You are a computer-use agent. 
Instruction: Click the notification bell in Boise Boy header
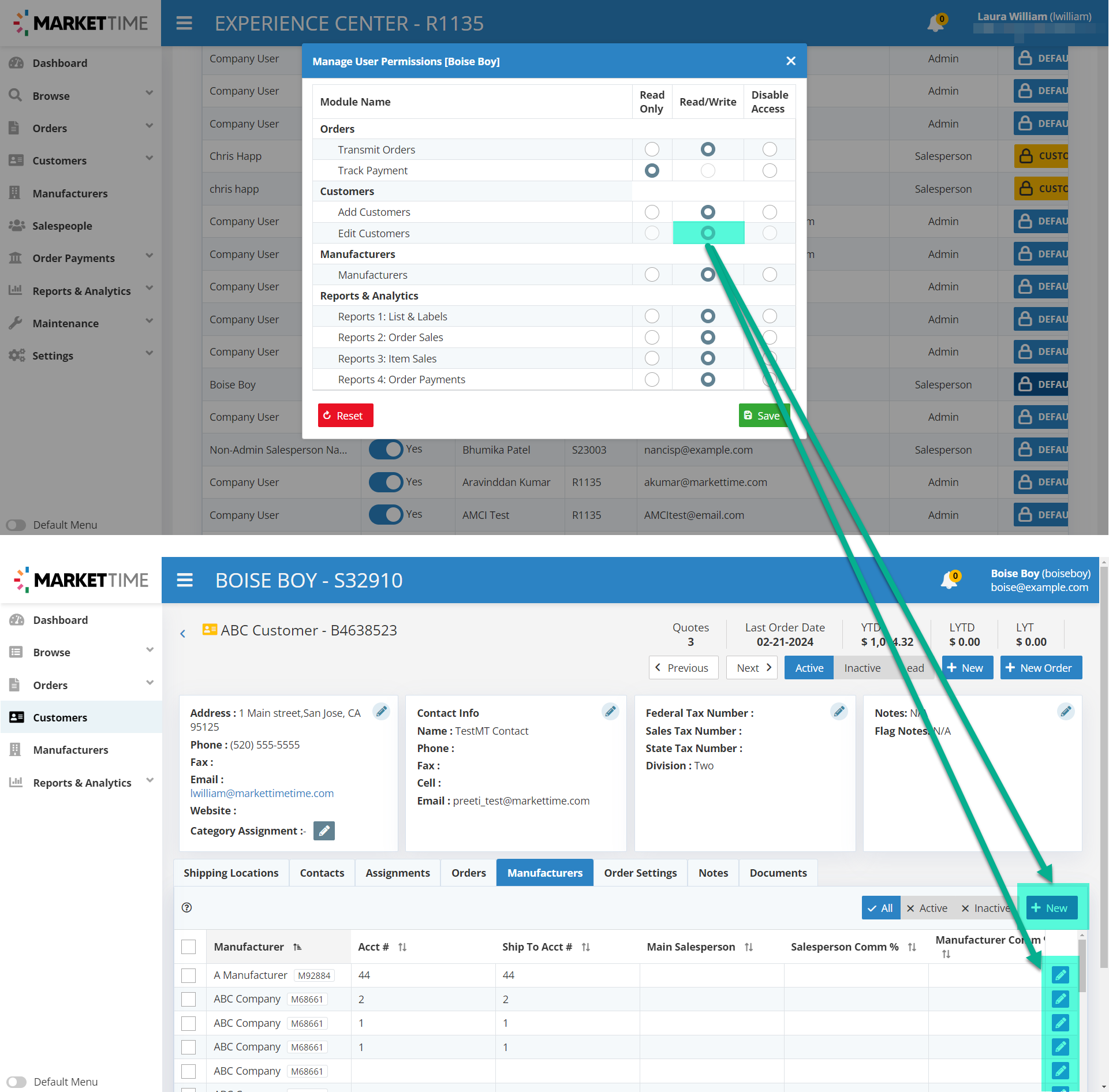[x=949, y=580]
